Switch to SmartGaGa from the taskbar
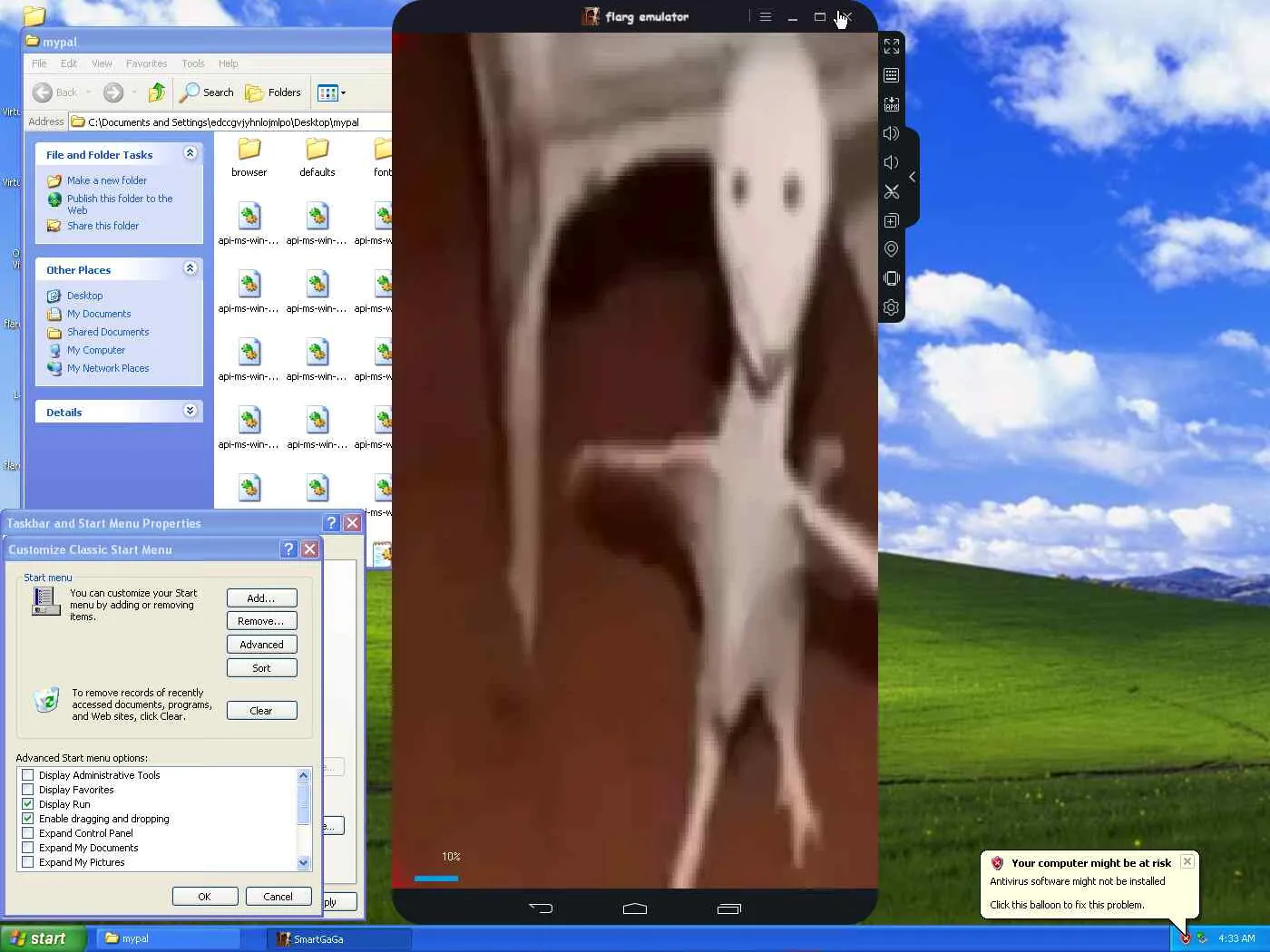The height and width of the screenshot is (952, 1270). [340, 938]
